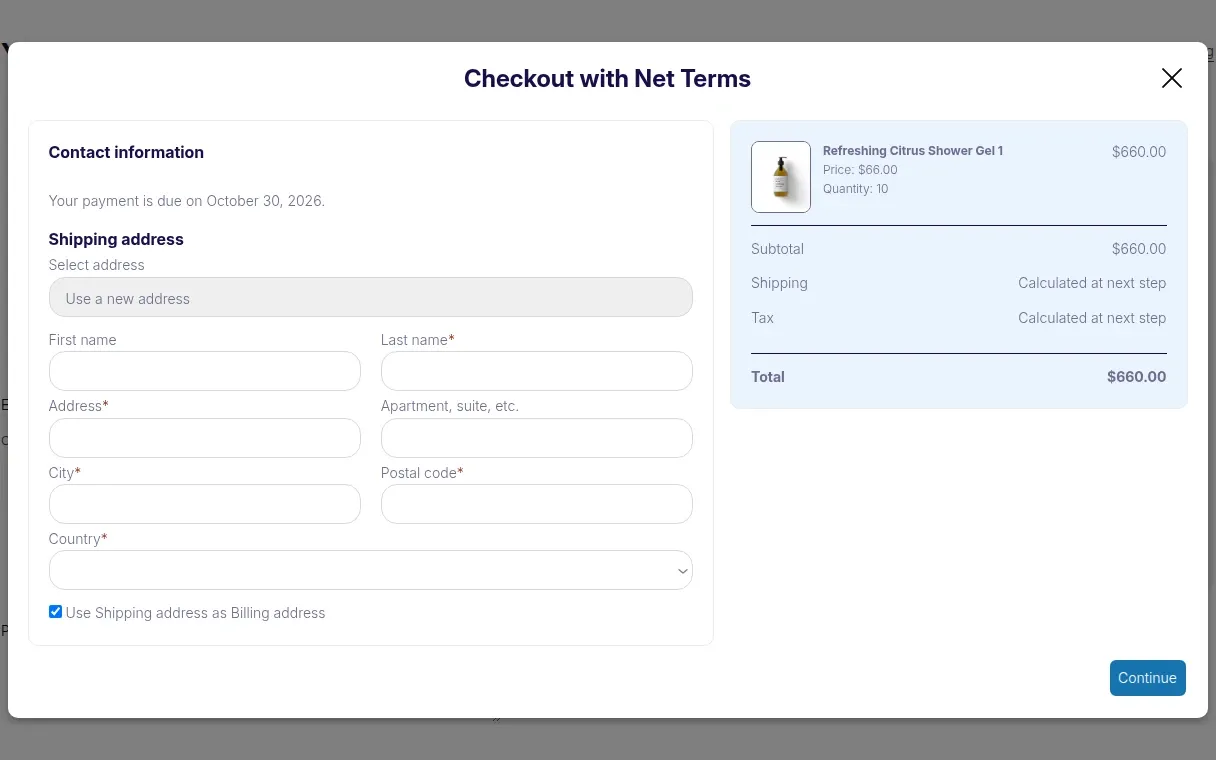Image resolution: width=1216 pixels, height=760 pixels.
Task: Click the Price: $66.00 text
Action: coord(860,170)
